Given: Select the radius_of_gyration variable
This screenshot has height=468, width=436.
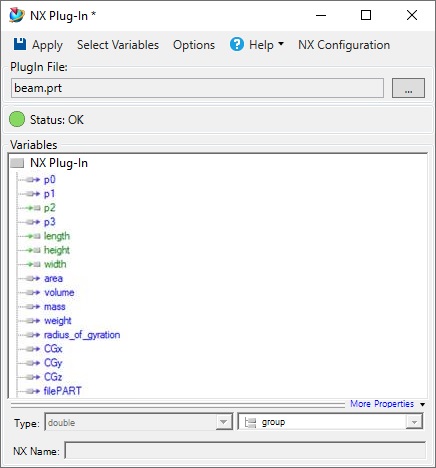Looking at the screenshot, I should [x=82, y=335].
